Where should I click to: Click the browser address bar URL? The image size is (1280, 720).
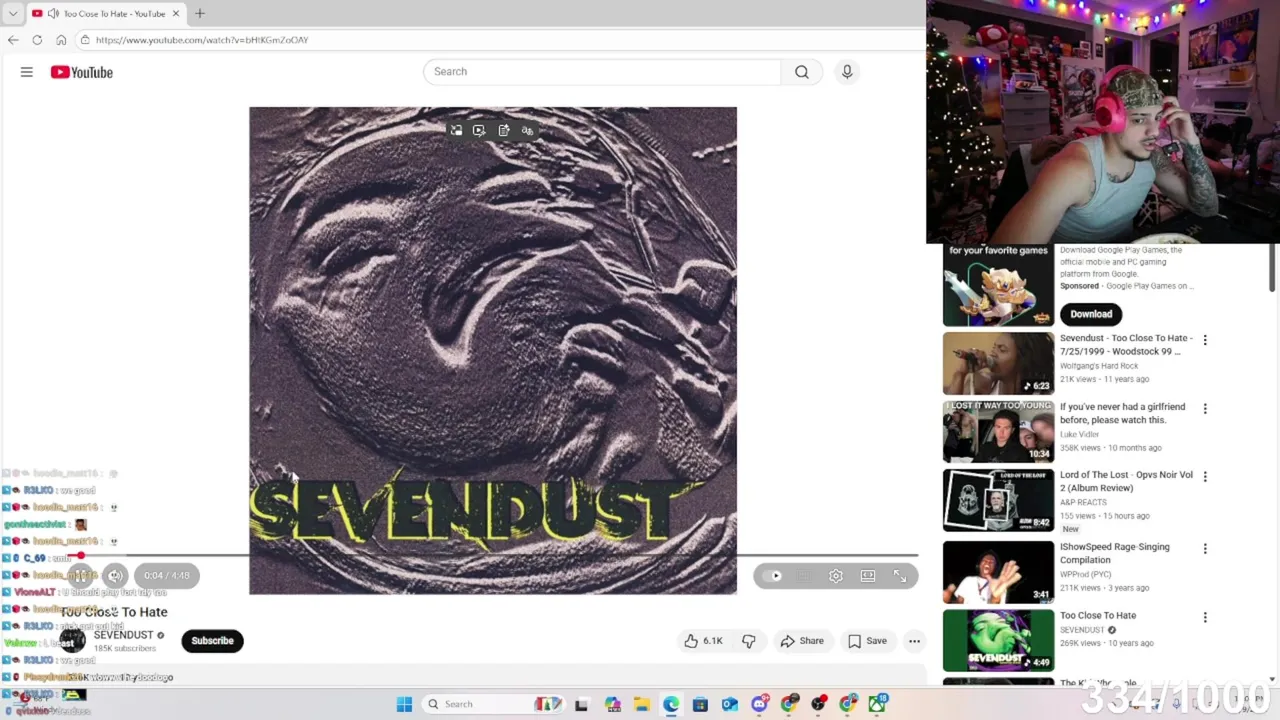point(202,40)
